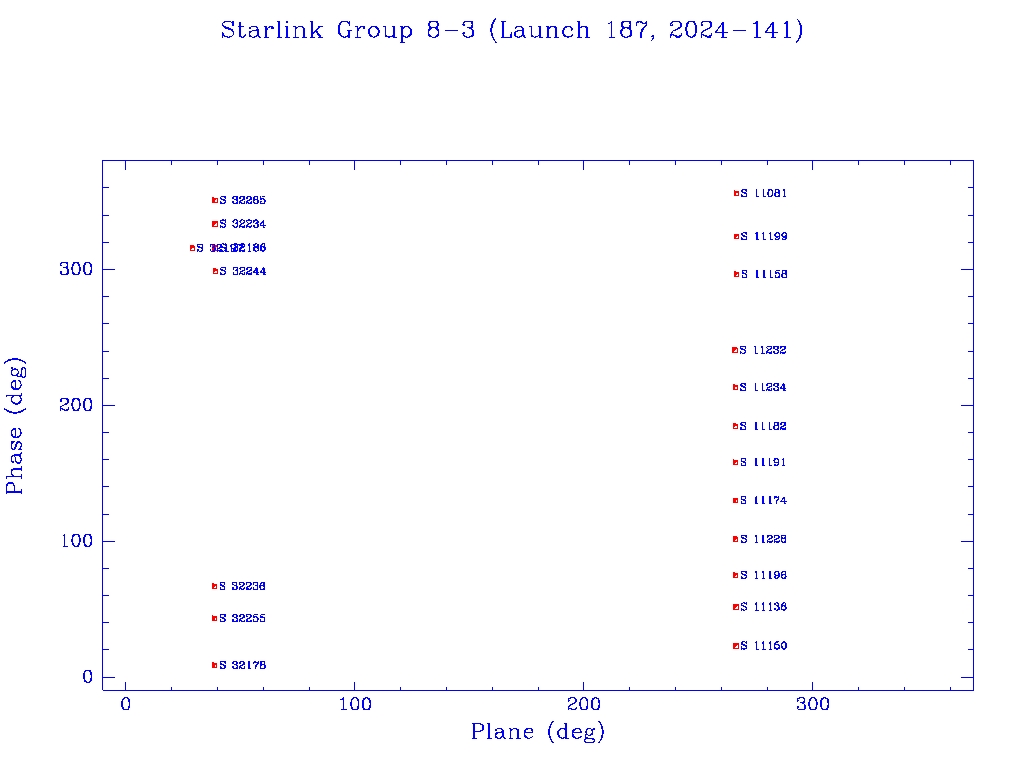Click the red marker for S 11199
The height and width of the screenshot is (768, 1024).
[x=736, y=236]
